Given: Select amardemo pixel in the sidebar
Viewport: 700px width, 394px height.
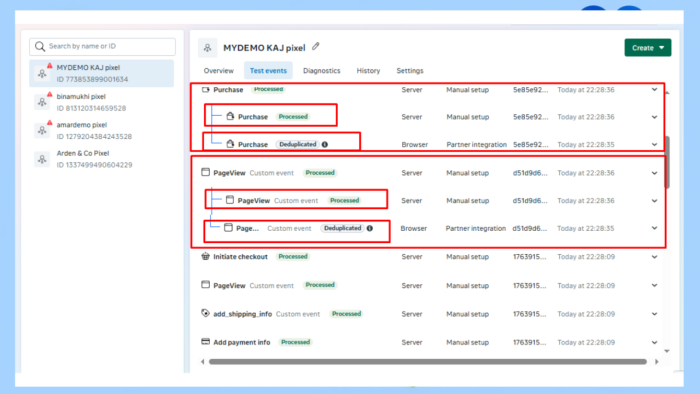Looking at the screenshot, I should [102, 130].
